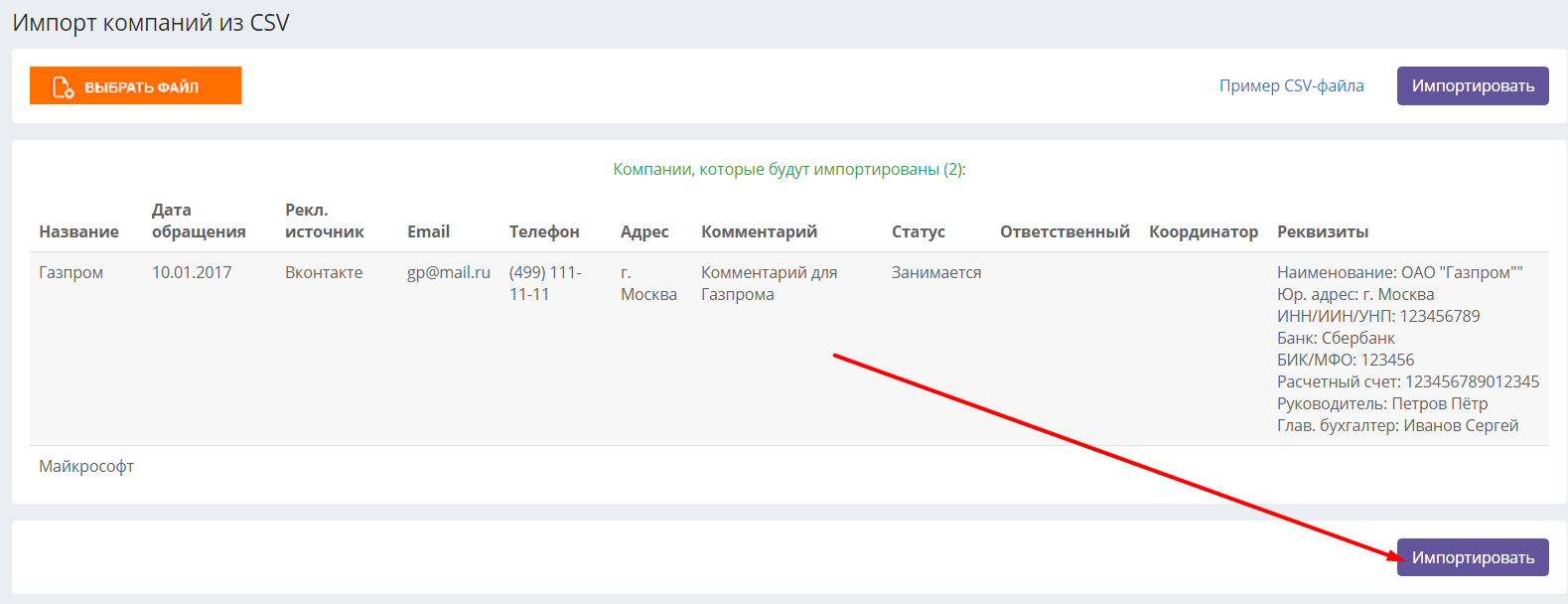Click the 'Расчетный счет: 123456789012345' line
This screenshot has width=1568, height=604.
point(1408,381)
